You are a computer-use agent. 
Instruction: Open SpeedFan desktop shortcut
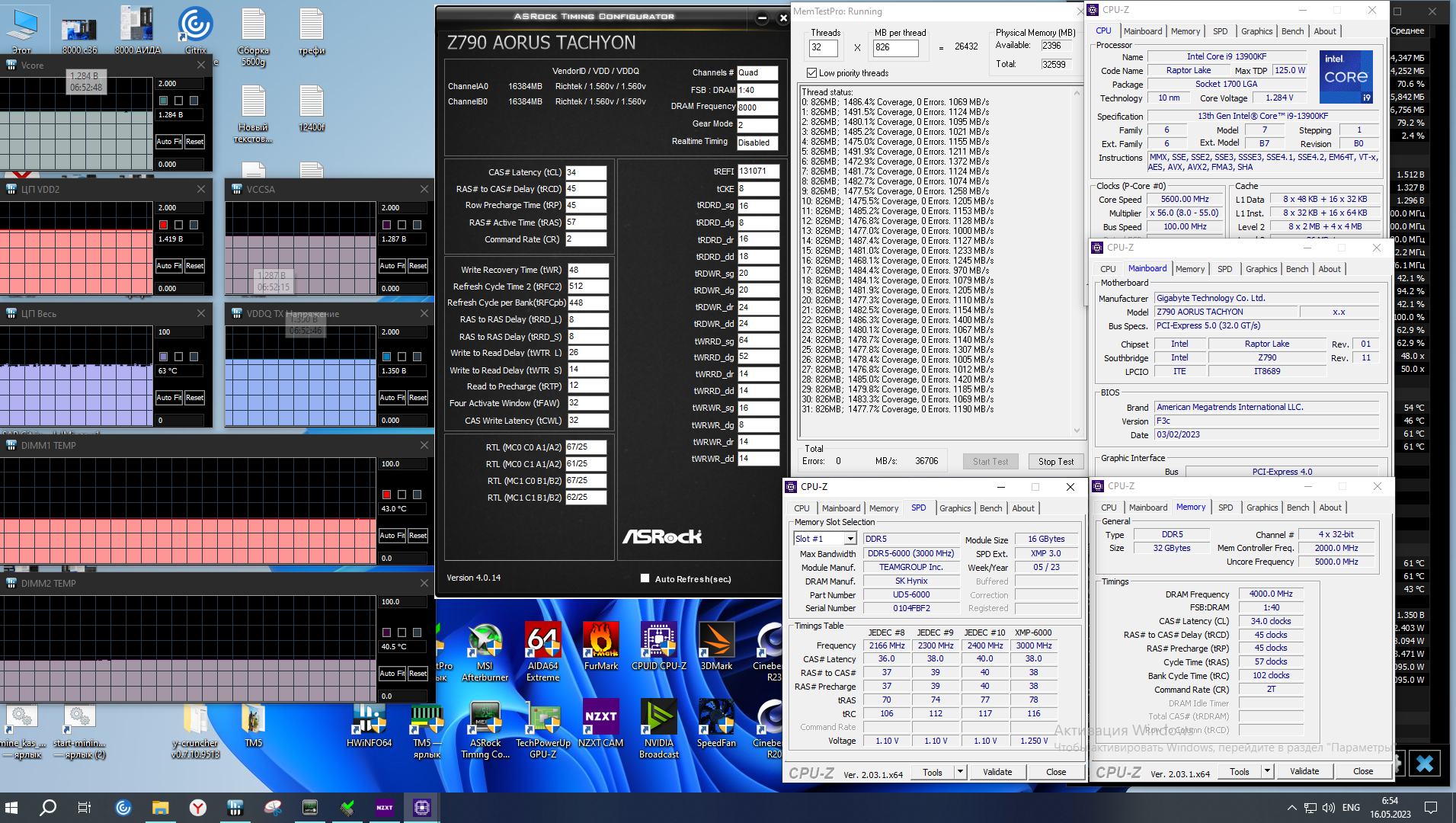[x=716, y=724]
